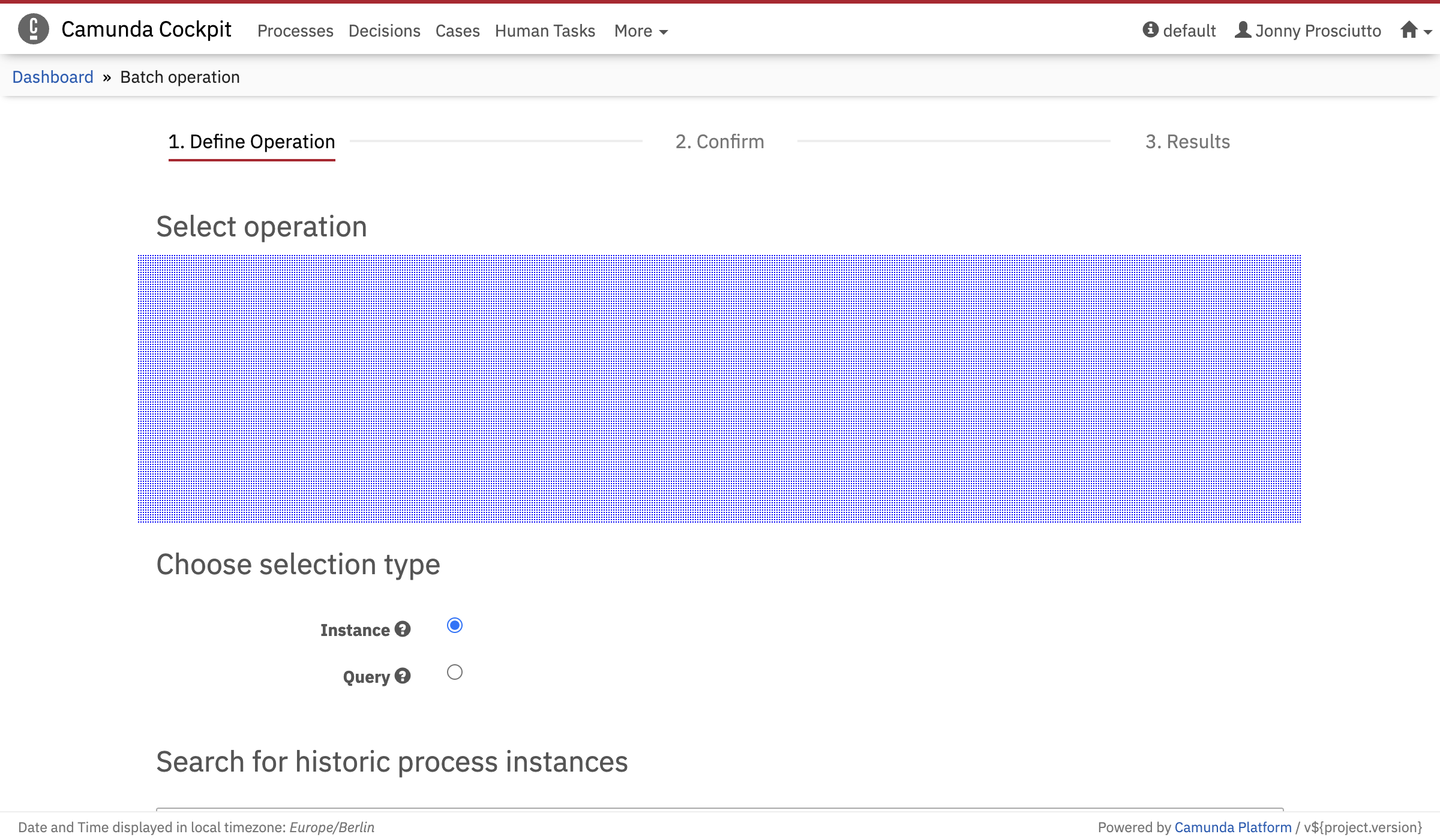The width and height of the screenshot is (1440, 840).
Task: Open the Processes page
Action: tap(295, 31)
